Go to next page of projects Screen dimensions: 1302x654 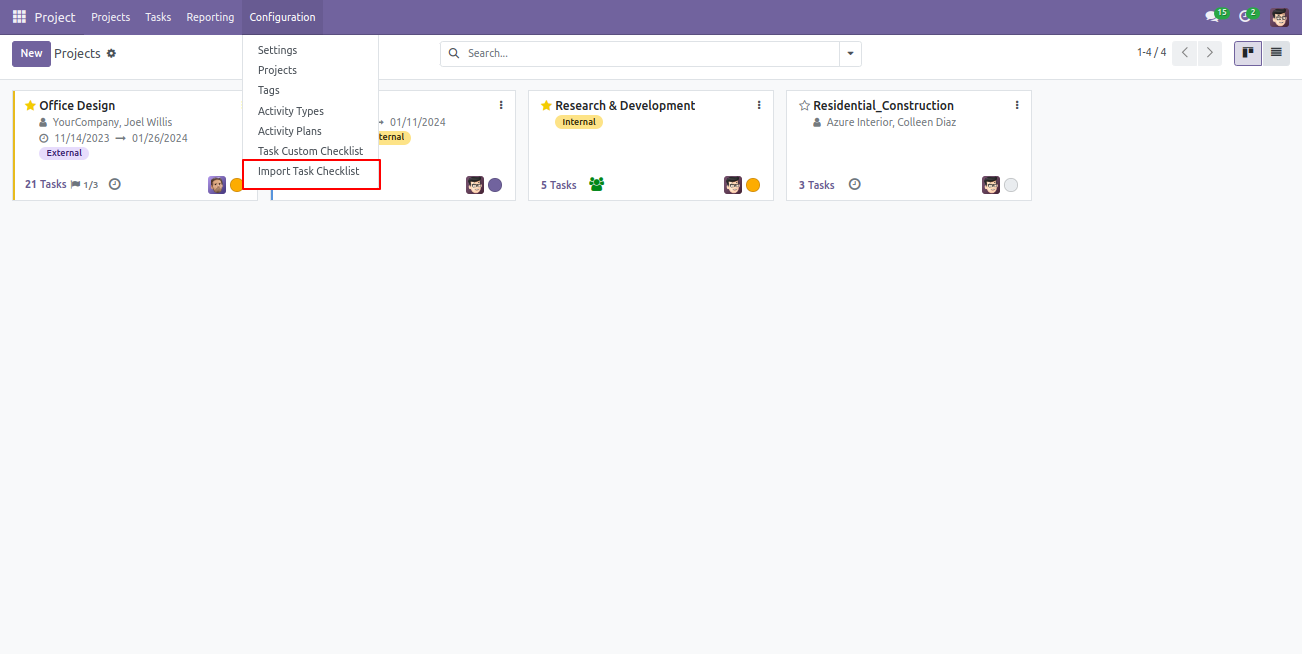(x=1210, y=53)
